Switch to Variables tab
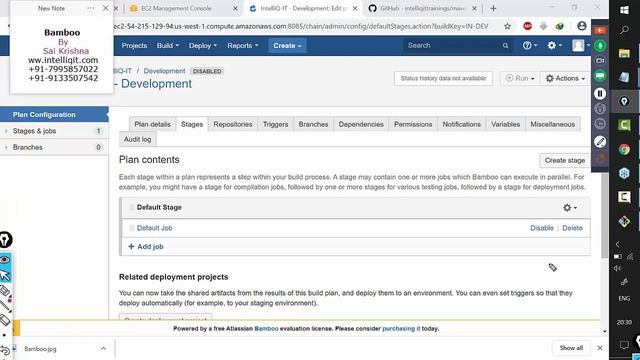This screenshot has width=640, height=360. tap(505, 124)
